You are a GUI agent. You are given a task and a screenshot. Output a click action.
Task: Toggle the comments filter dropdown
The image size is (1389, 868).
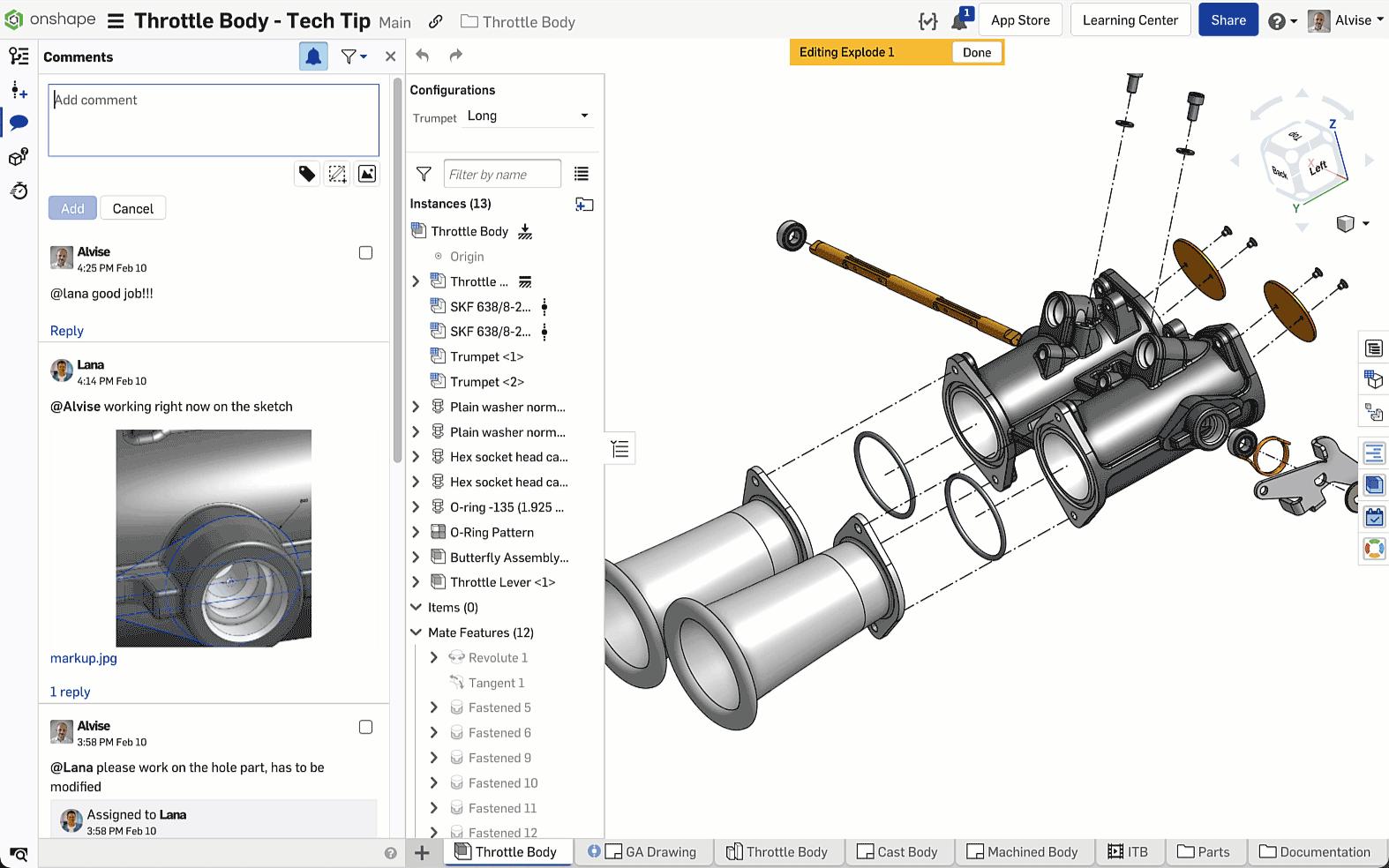[x=353, y=56]
